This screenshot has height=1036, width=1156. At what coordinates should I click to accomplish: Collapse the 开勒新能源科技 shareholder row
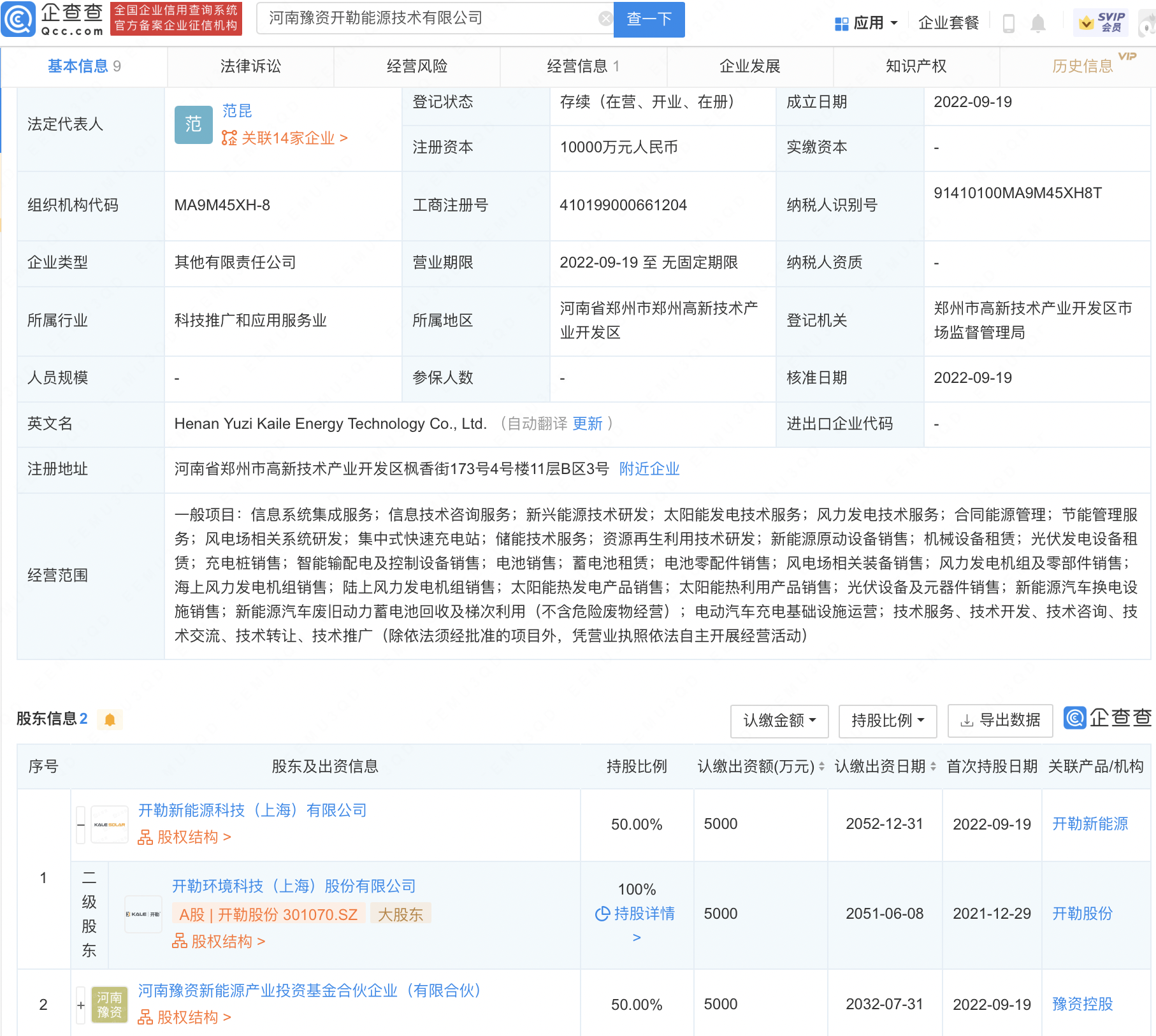(x=81, y=824)
